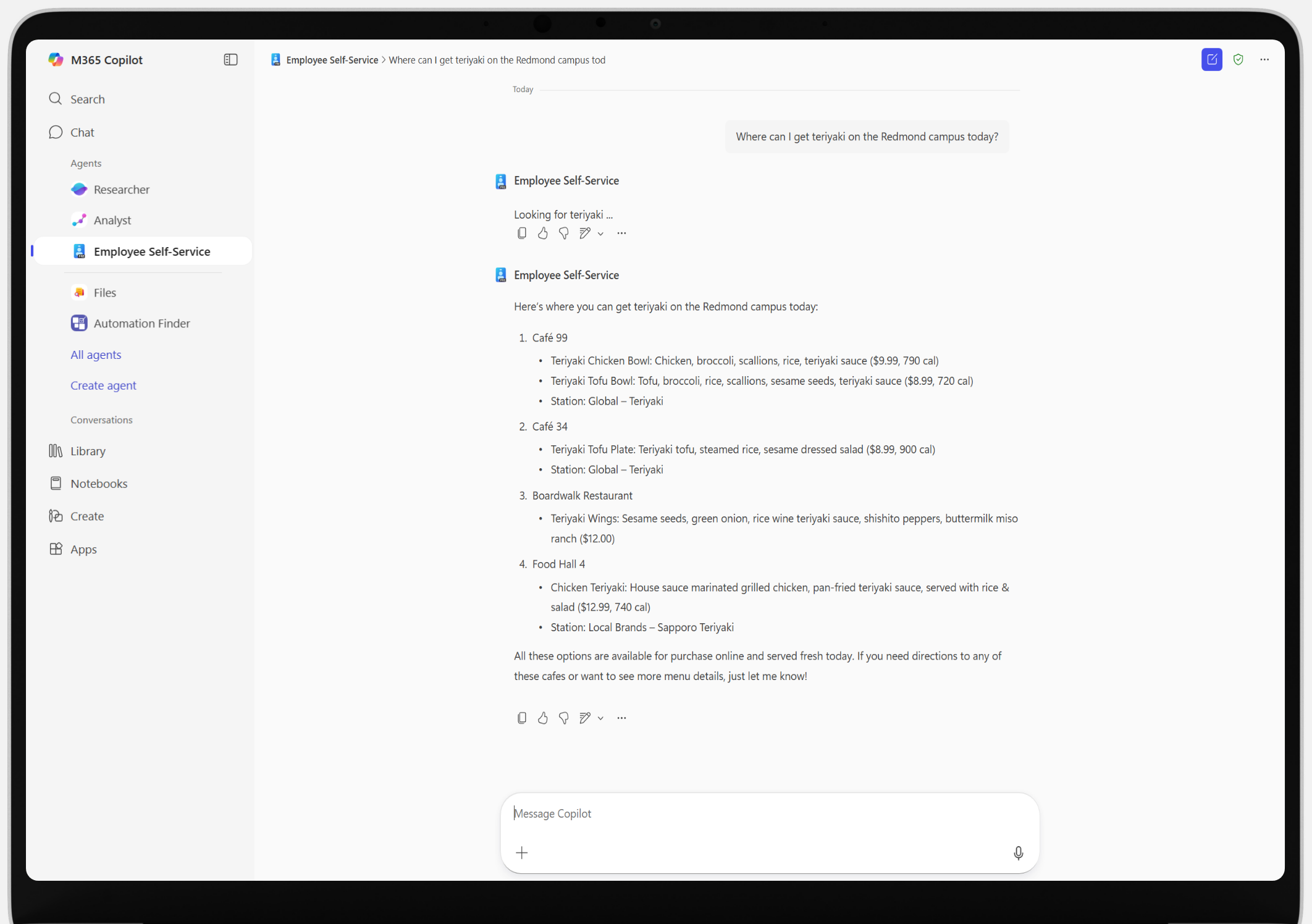Select Automation Finder in sidebar
The image size is (1312, 924).
pos(141,323)
